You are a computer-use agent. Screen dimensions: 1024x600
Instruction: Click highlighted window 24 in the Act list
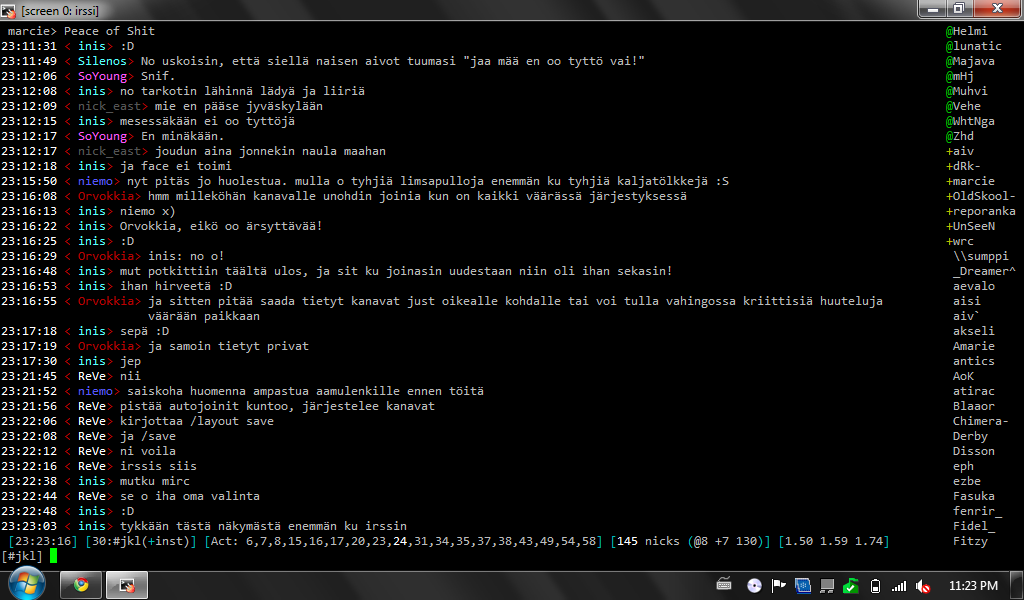coord(400,541)
